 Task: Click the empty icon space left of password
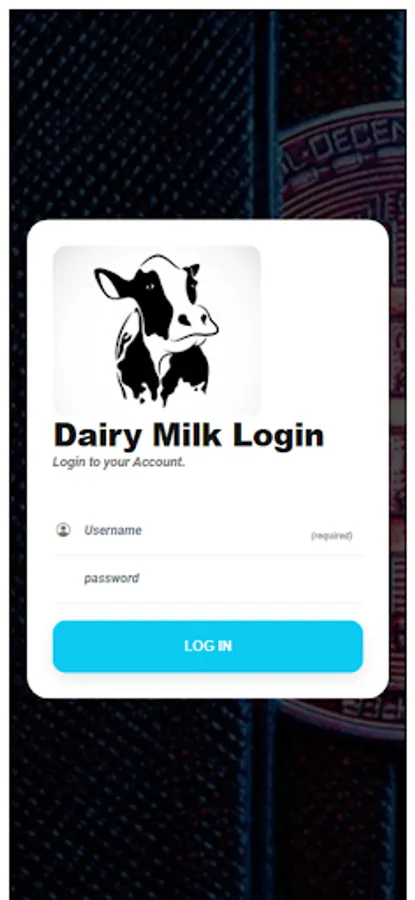point(63,578)
